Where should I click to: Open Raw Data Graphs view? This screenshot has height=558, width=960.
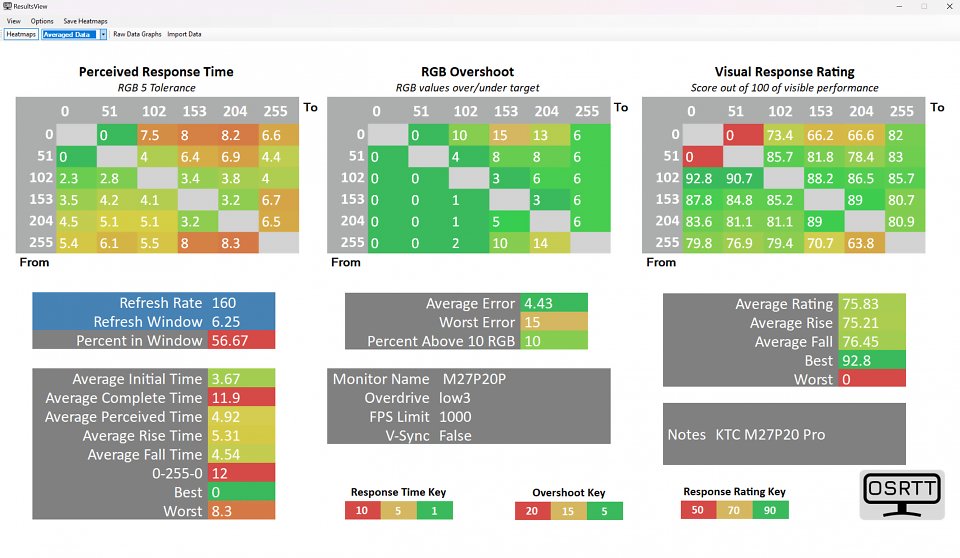coord(137,34)
